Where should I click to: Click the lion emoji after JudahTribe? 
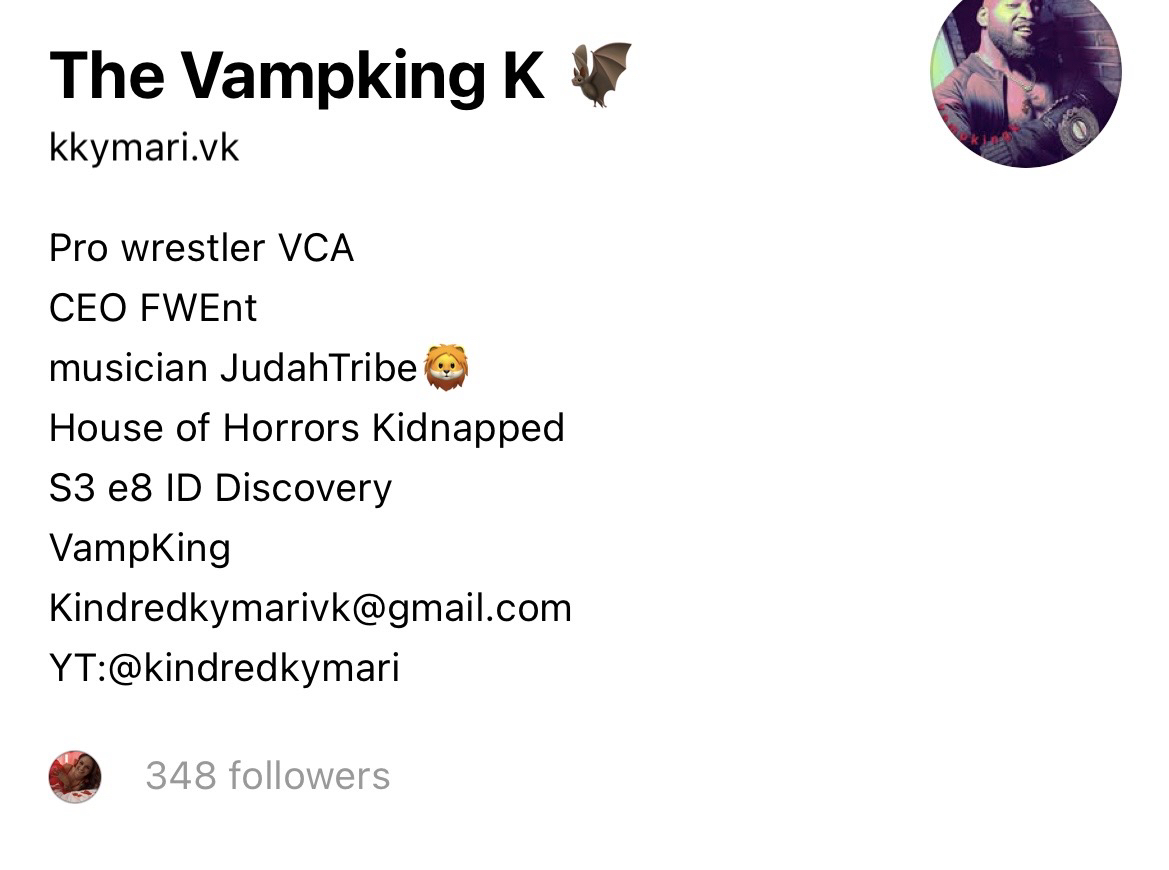447,368
